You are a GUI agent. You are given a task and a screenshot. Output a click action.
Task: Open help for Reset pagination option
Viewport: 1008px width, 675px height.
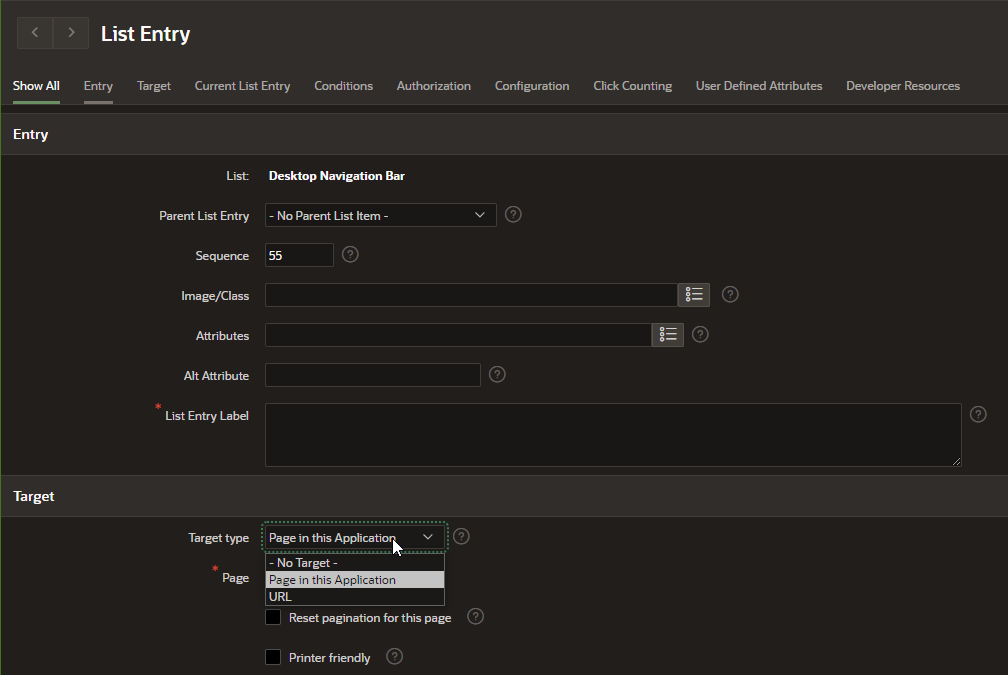click(475, 616)
